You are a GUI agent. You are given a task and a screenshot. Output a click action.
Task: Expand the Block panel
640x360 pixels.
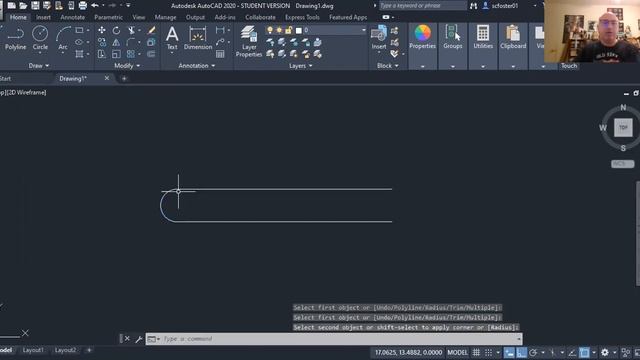(387, 66)
